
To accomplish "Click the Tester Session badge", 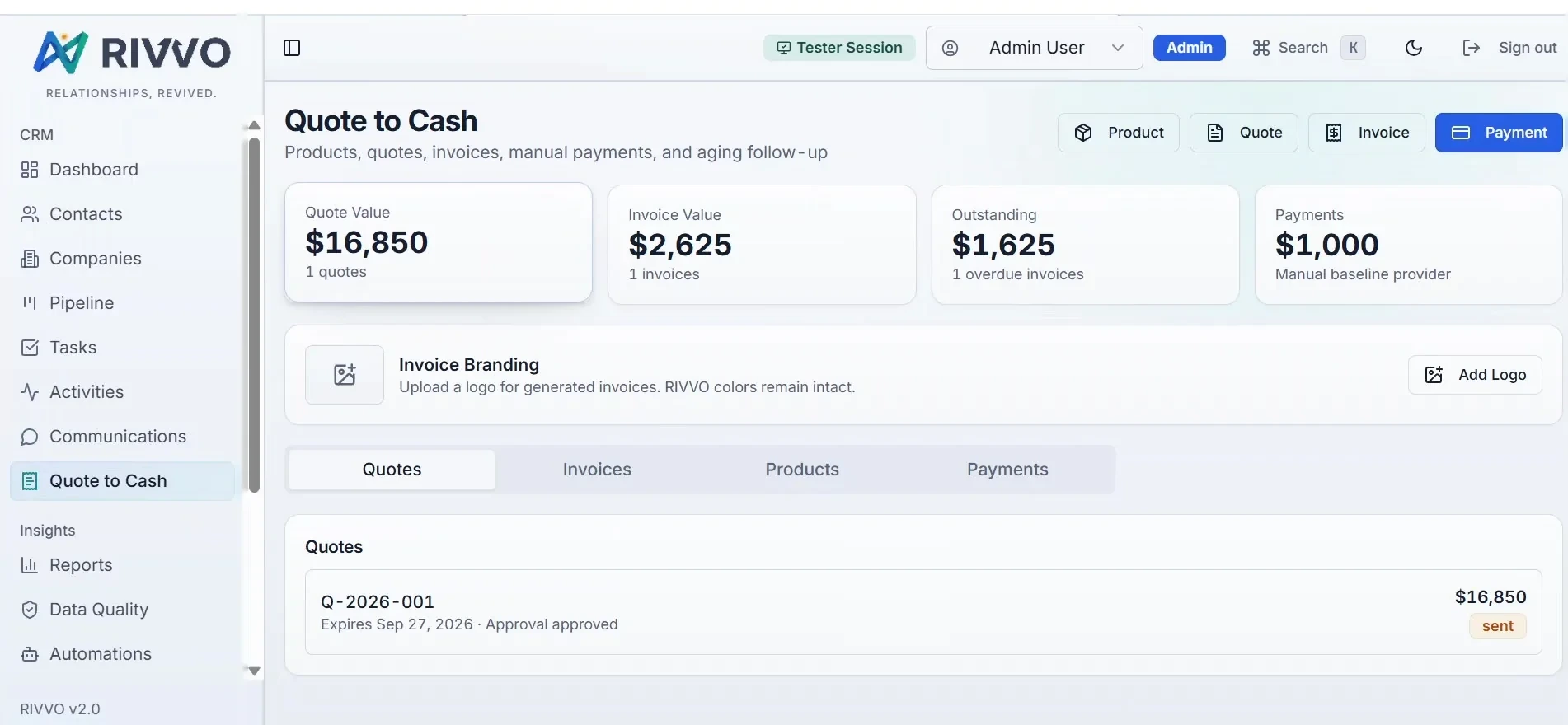I will (x=839, y=48).
